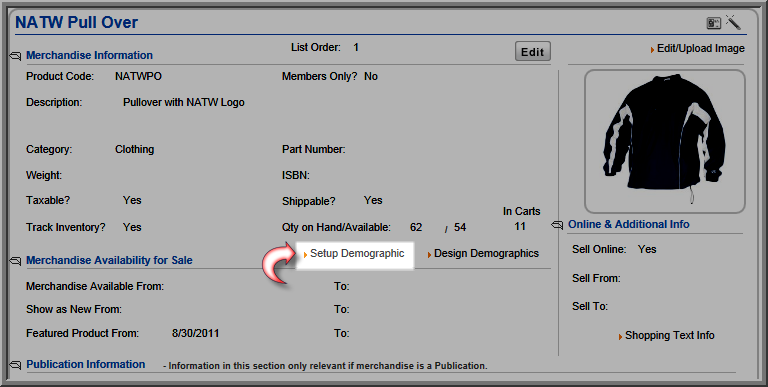Viewport: 768px width, 387px height.
Task: Click the quantity on hand value 62
Action: point(416,227)
